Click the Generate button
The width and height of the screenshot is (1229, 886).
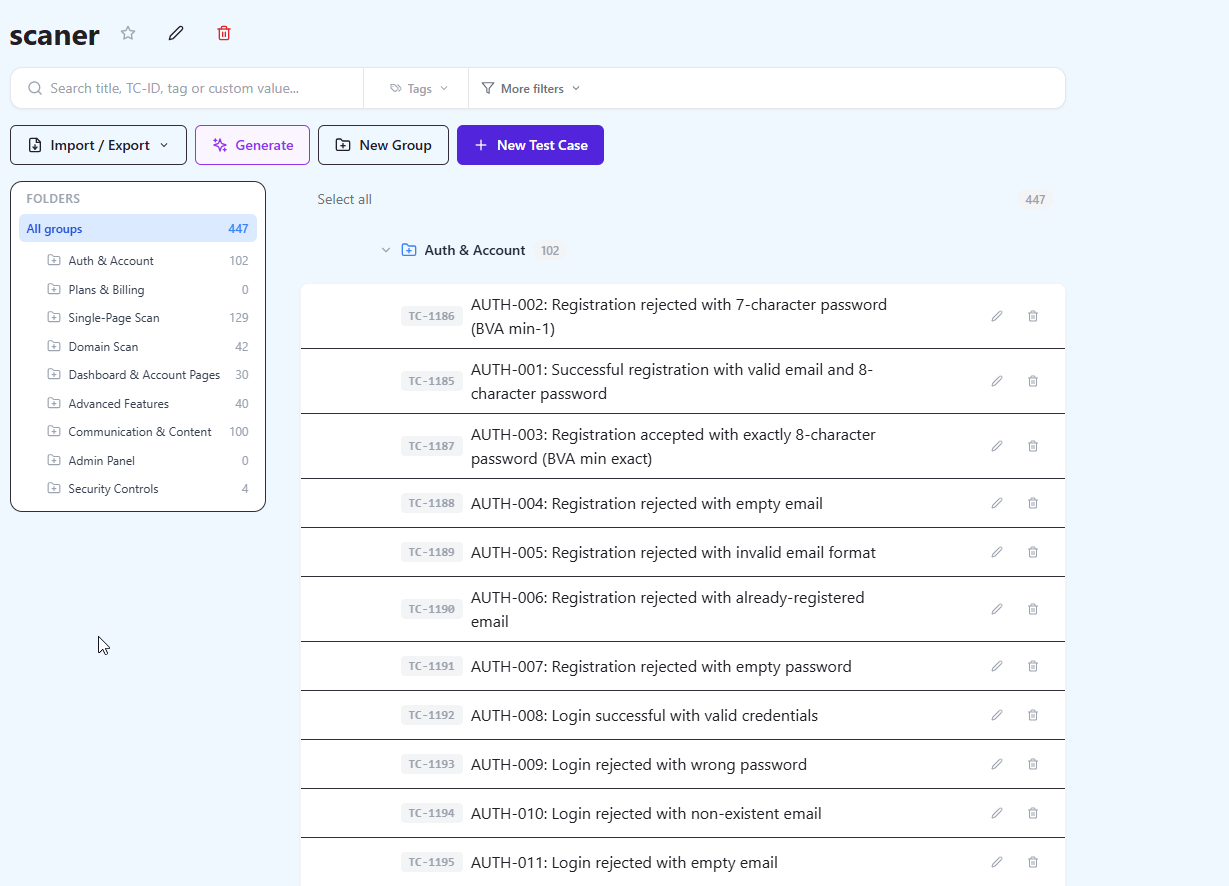(x=252, y=145)
